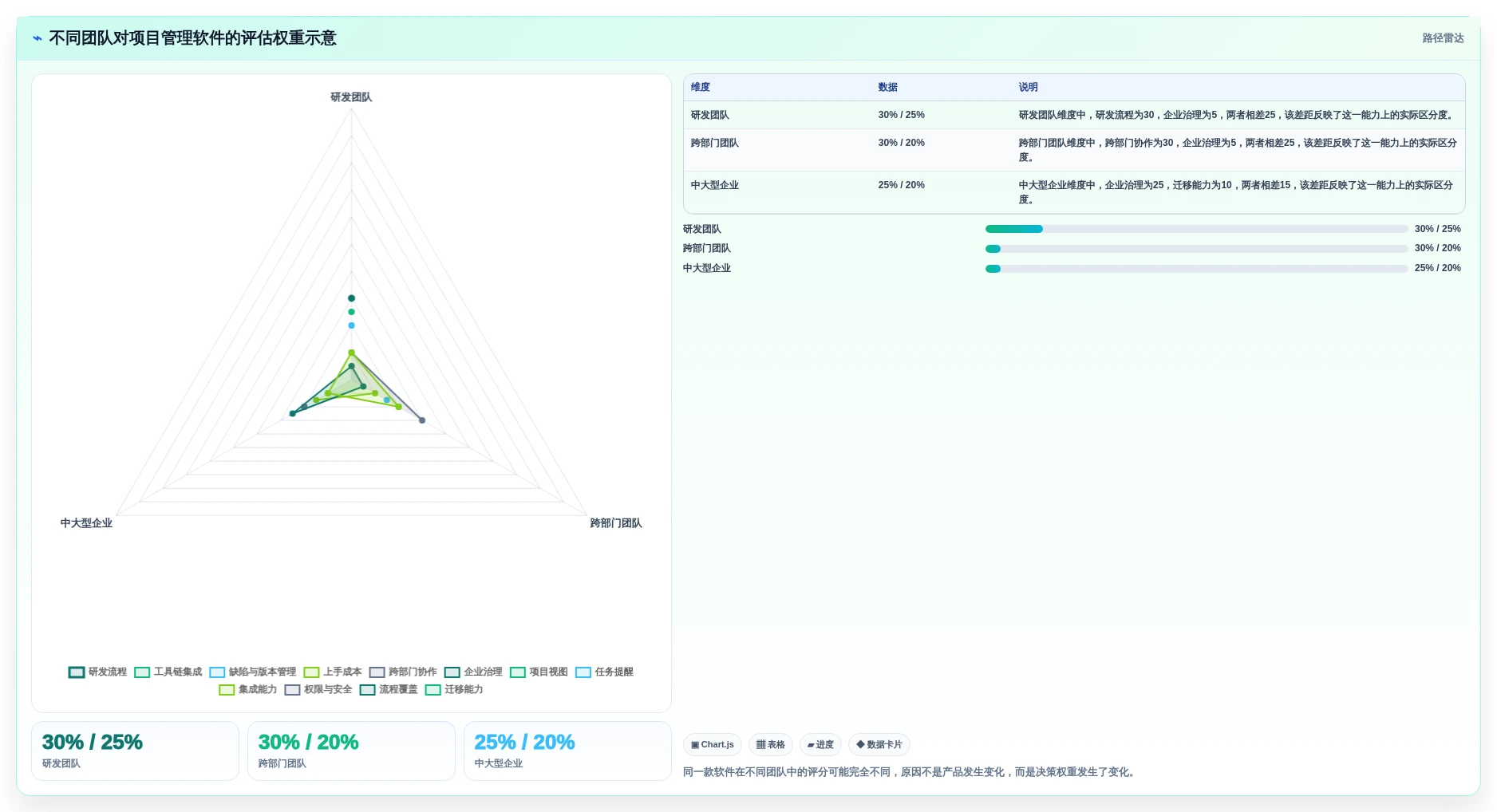
Task: Toggle 工具链集成 legend item
Action: pos(168,672)
